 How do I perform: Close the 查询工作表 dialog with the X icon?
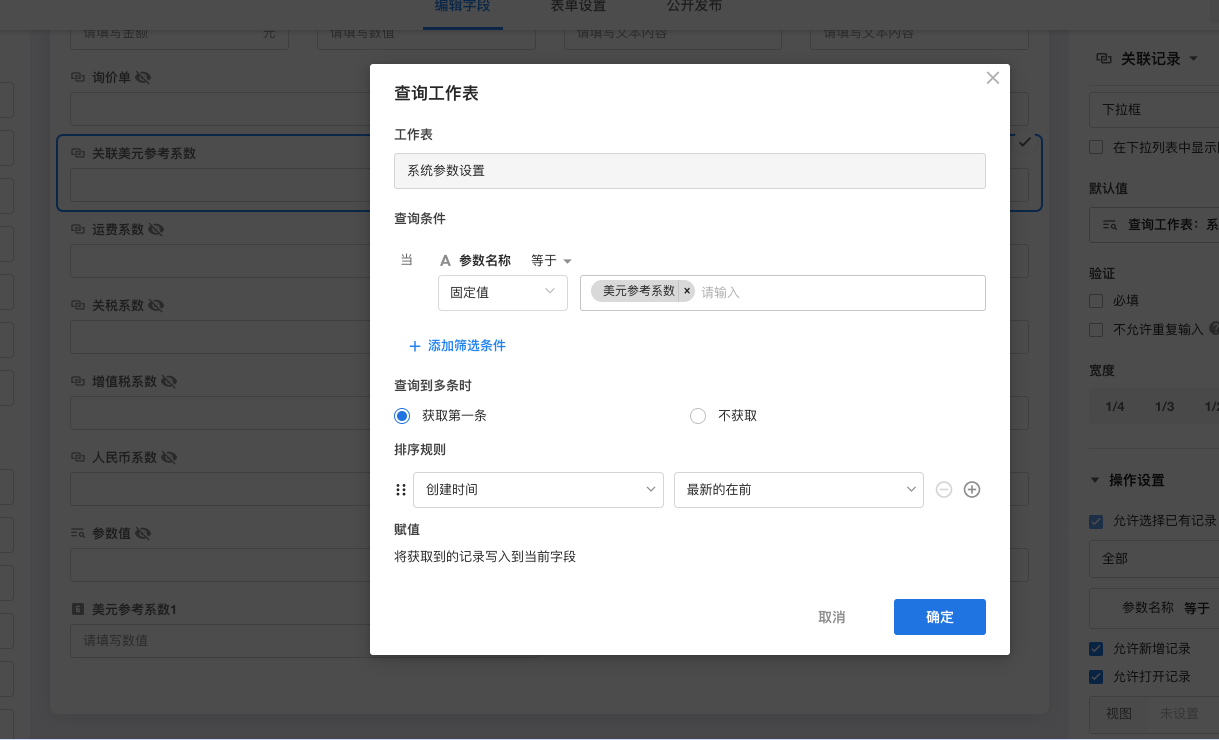(992, 78)
